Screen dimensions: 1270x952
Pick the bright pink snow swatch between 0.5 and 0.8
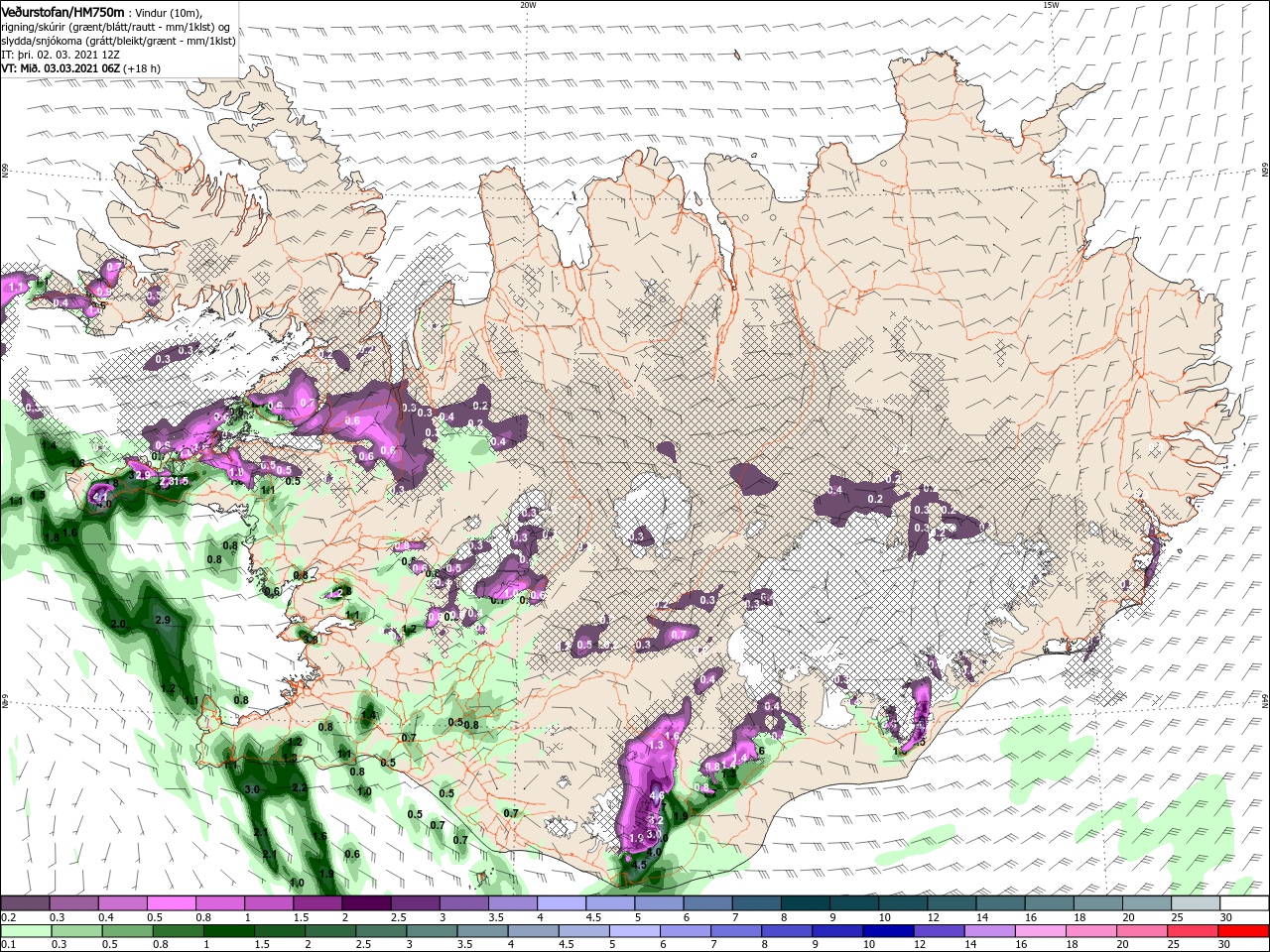[171, 903]
